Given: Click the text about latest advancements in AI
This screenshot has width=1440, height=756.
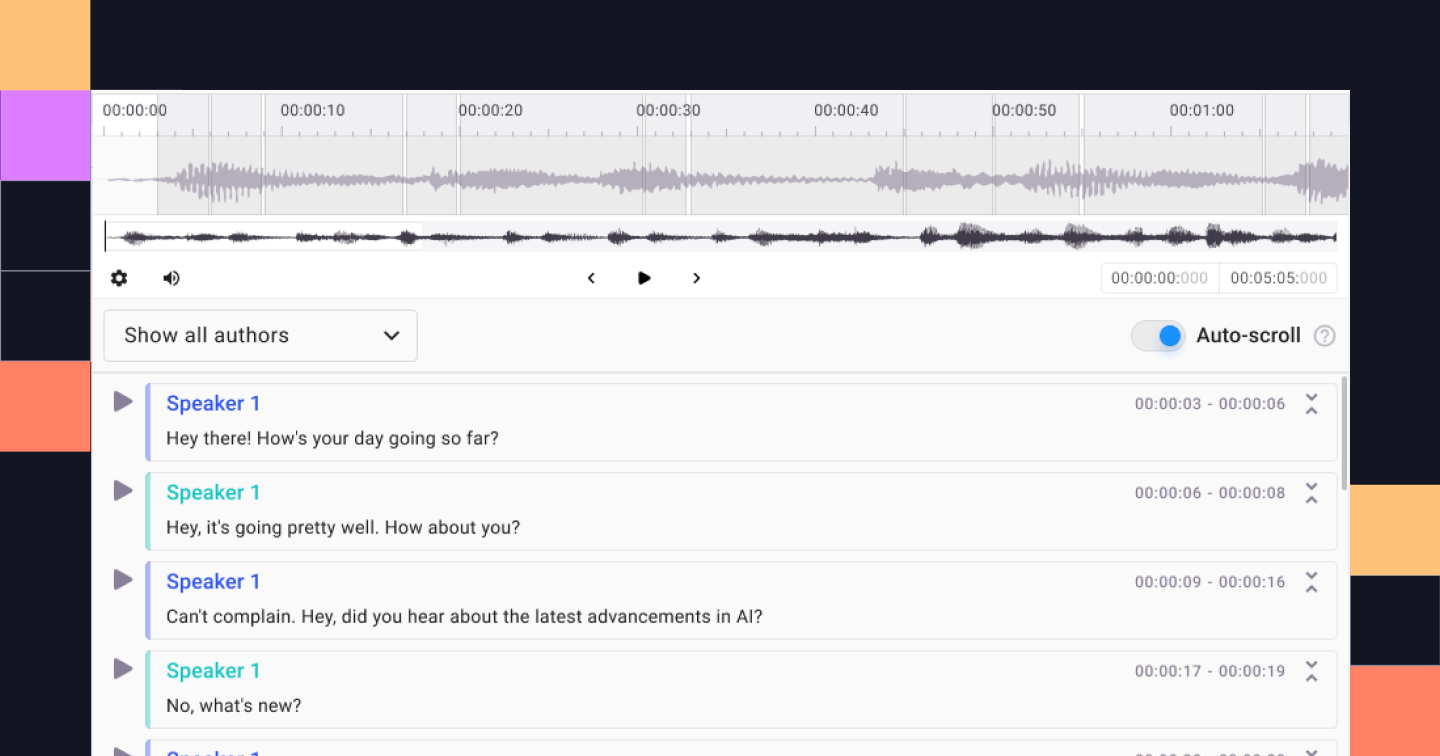Looking at the screenshot, I should click(x=464, y=616).
